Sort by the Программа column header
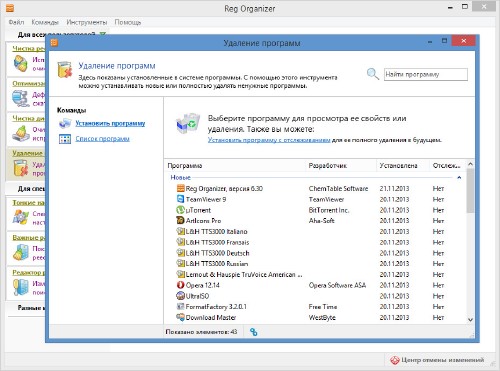Screen dimensions: 500x371 235,166
